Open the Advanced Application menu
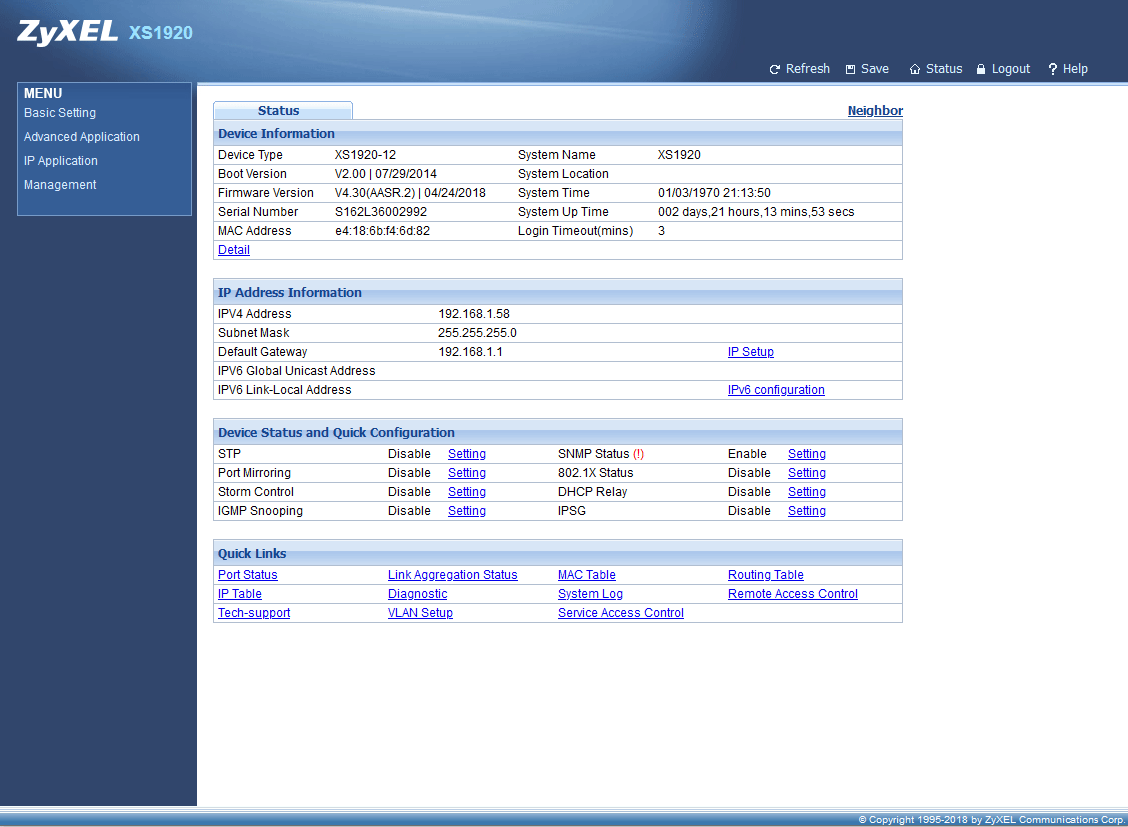Viewport: 1128px width, 827px height. pyautogui.click(x=81, y=137)
